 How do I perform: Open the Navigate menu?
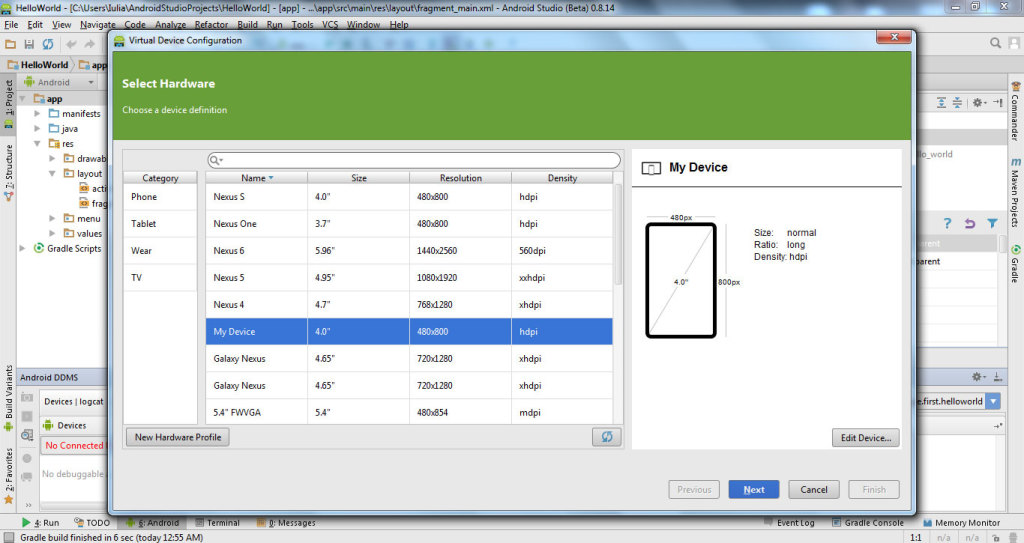[x=98, y=25]
